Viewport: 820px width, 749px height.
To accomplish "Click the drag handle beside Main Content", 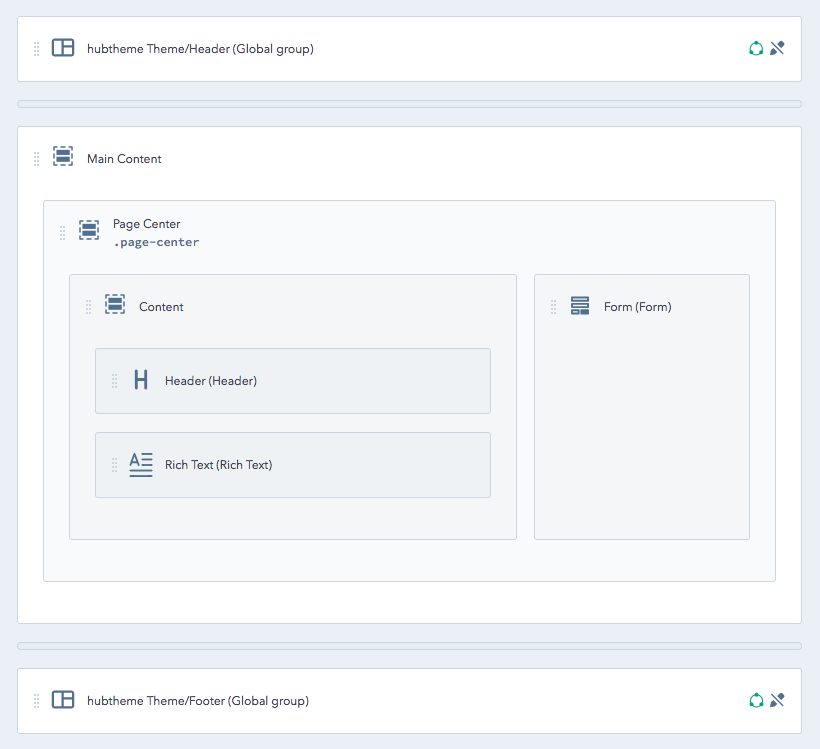I will pyautogui.click(x=37, y=158).
